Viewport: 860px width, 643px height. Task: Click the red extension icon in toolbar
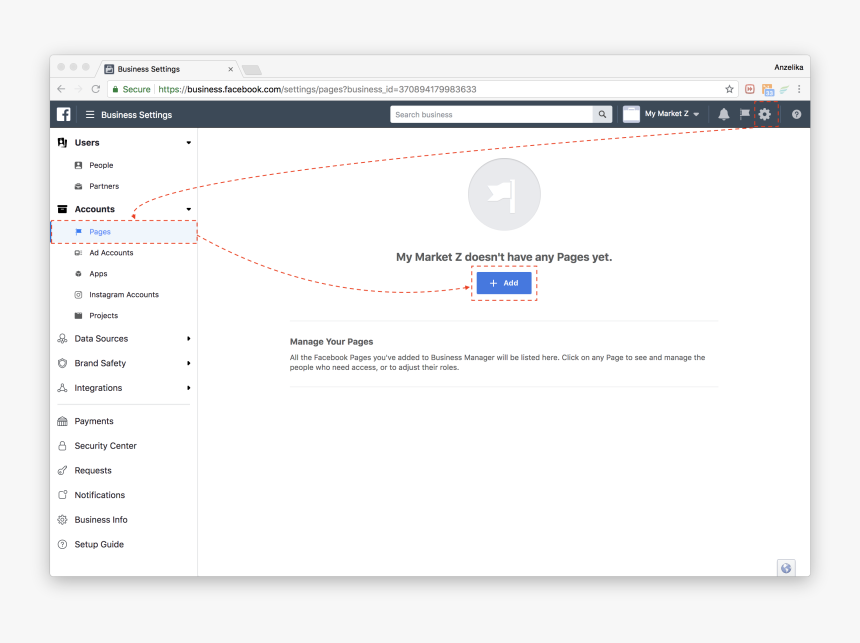click(750, 89)
